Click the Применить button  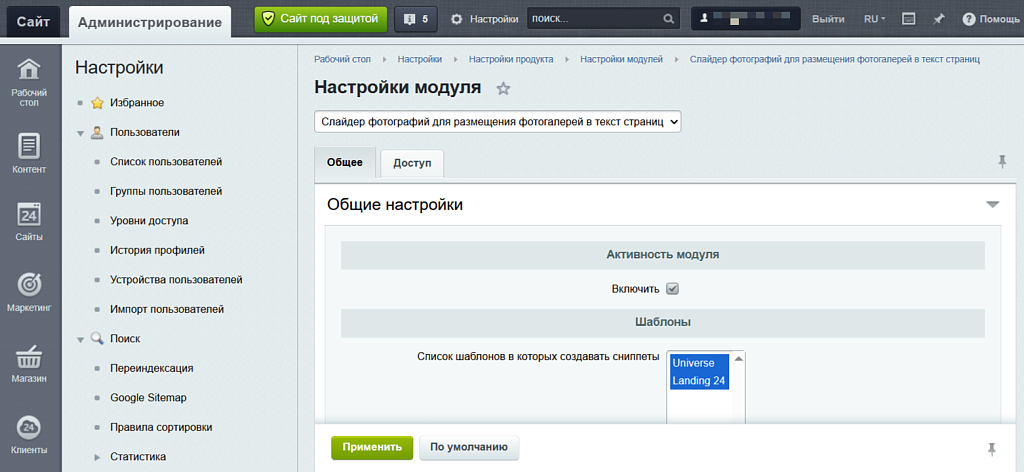click(x=372, y=447)
